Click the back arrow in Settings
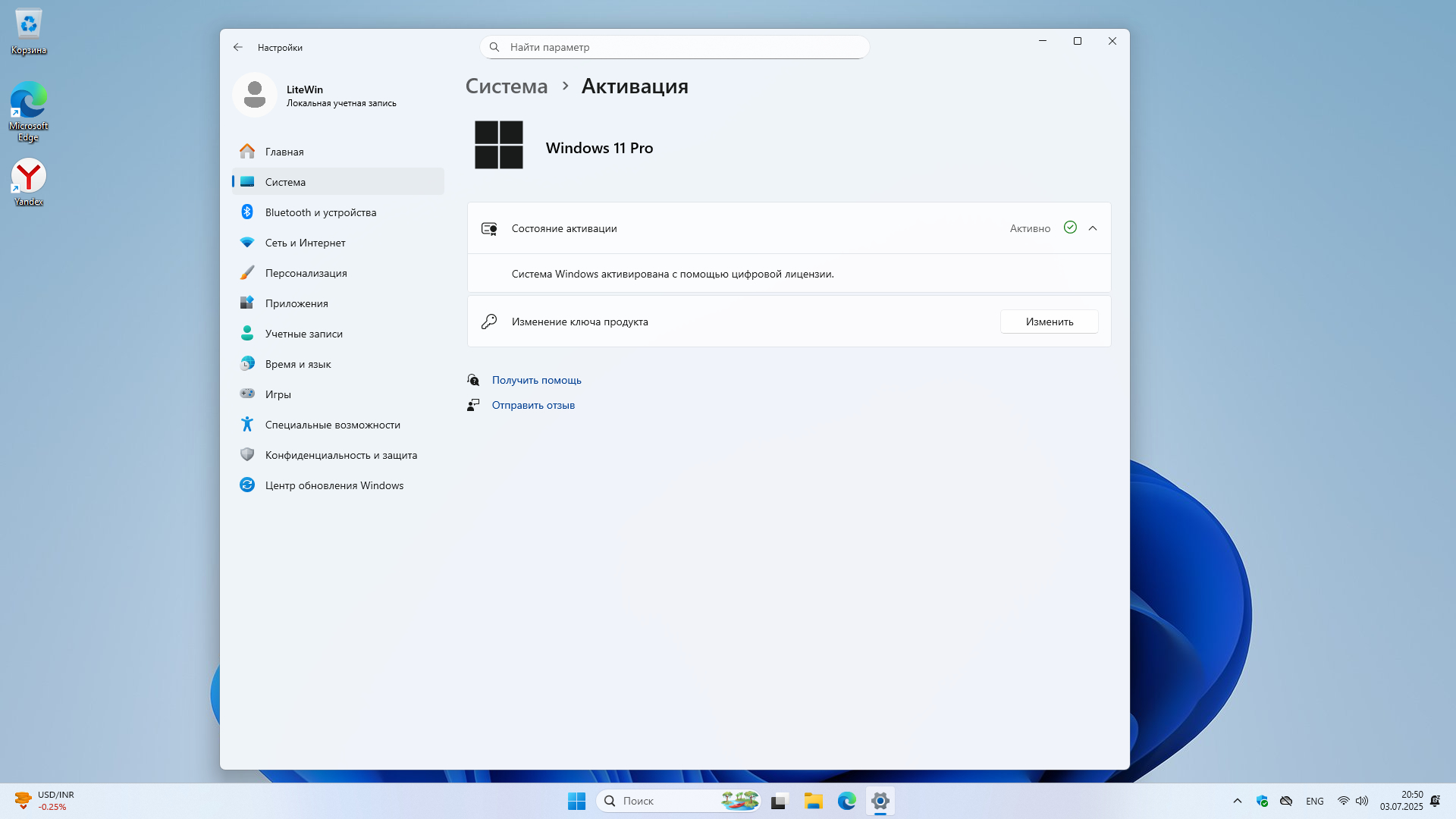The height and width of the screenshot is (819, 1456). [238, 47]
